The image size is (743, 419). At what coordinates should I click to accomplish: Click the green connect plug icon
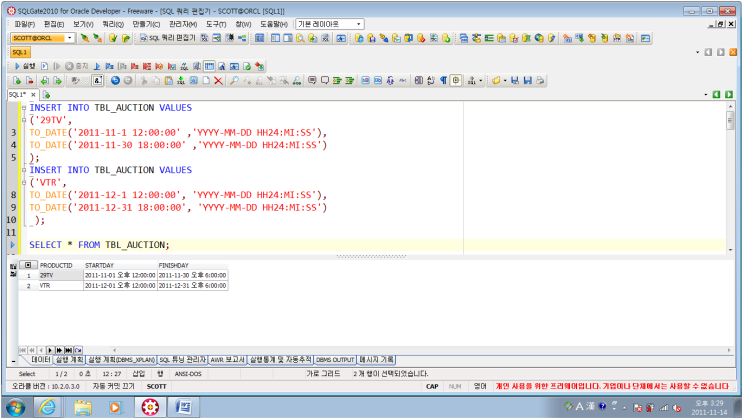[x=85, y=38]
